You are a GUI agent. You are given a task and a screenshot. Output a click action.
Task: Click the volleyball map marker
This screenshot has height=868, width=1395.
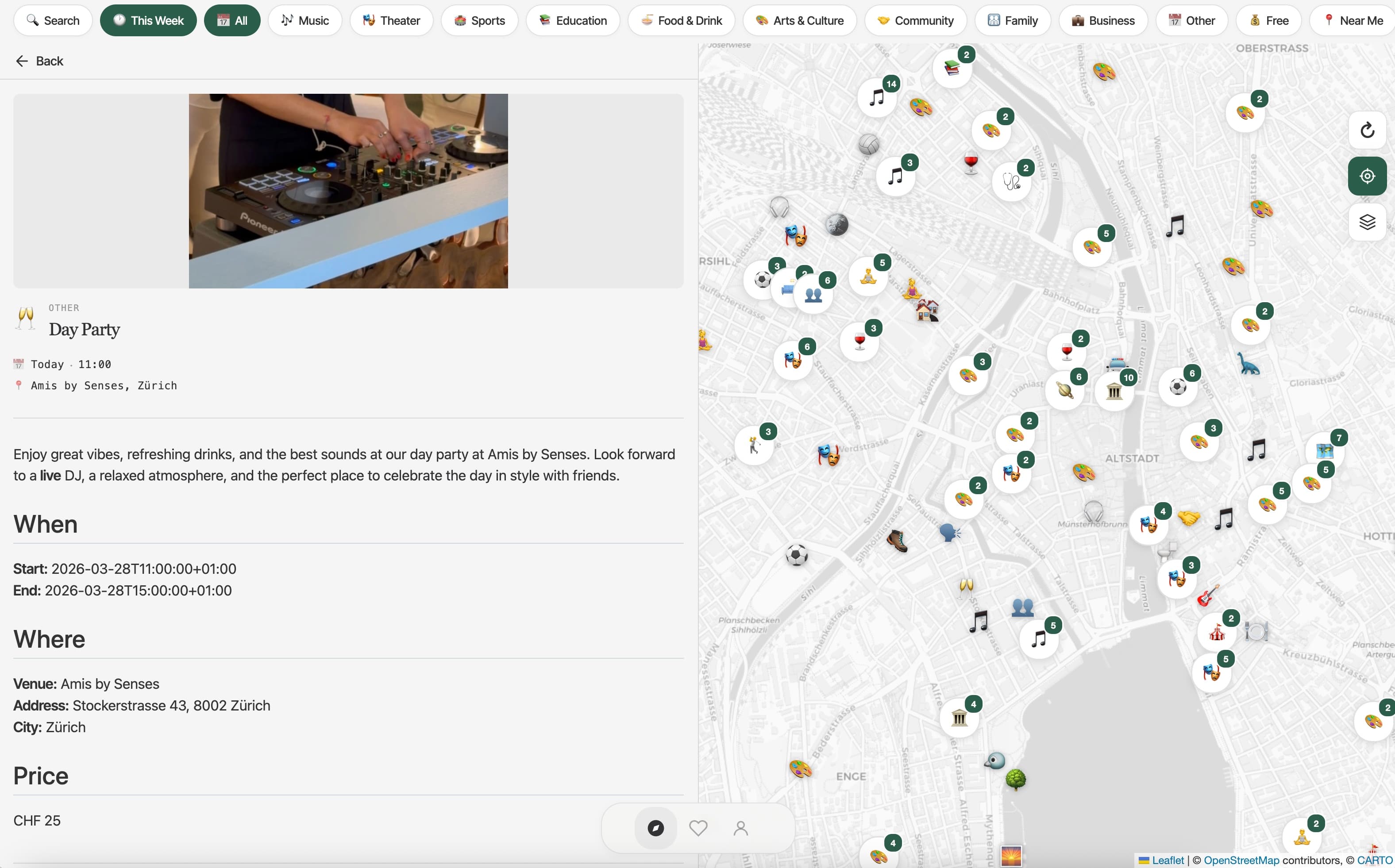[x=868, y=144]
